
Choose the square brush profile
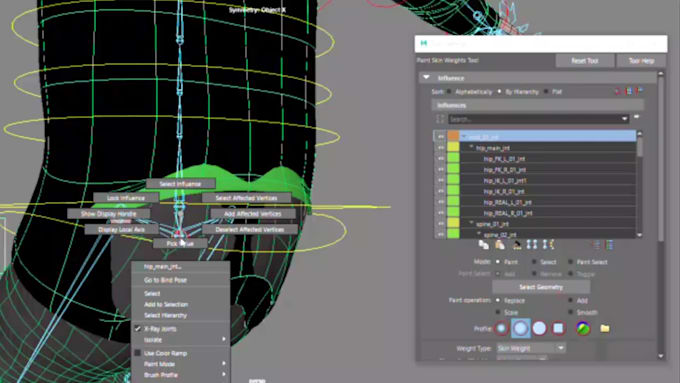click(558, 328)
